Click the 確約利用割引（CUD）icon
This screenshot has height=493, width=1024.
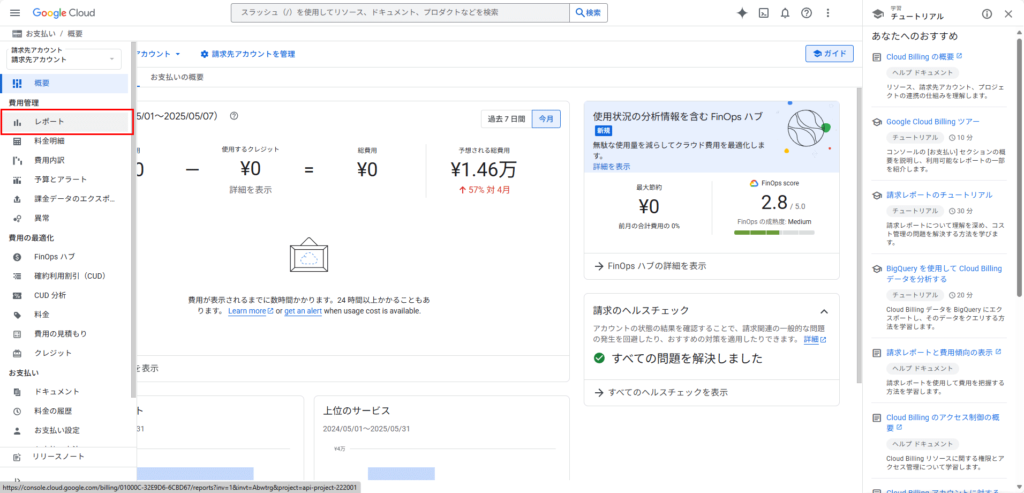(x=18, y=276)
